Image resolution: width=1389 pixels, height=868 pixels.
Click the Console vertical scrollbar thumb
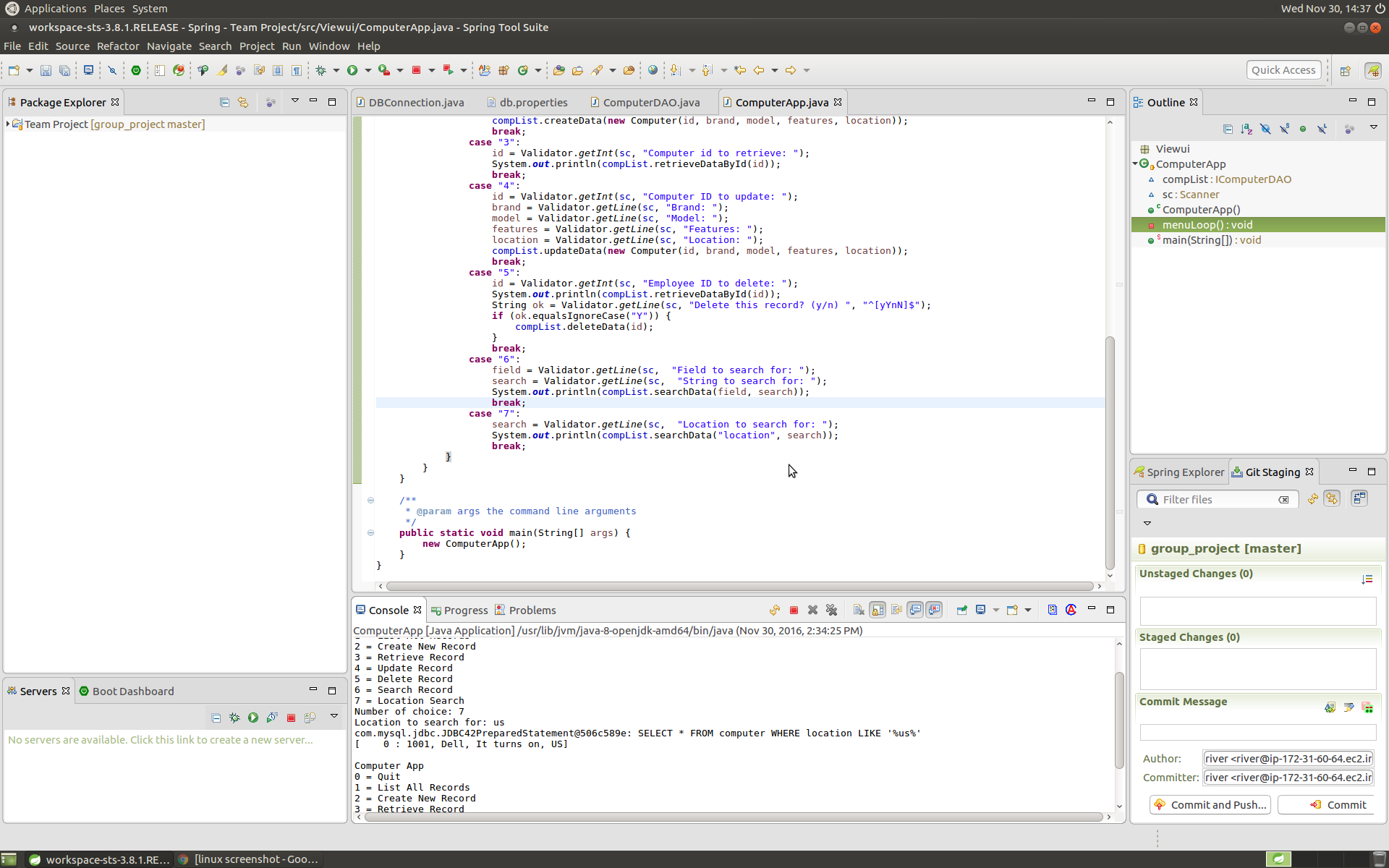[1119, 720]
